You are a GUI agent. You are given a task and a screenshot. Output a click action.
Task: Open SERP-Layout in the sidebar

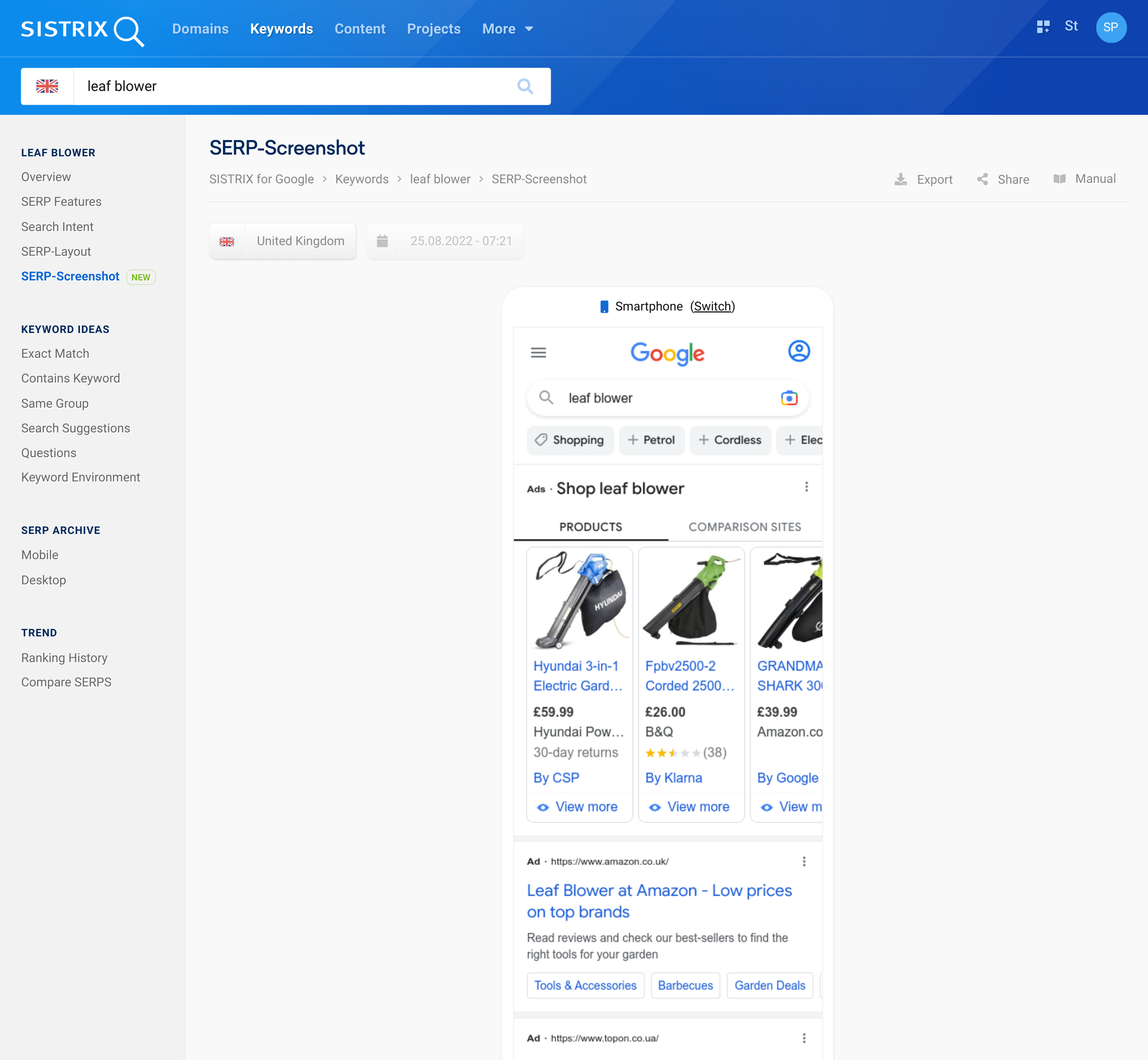pos(56,252)
